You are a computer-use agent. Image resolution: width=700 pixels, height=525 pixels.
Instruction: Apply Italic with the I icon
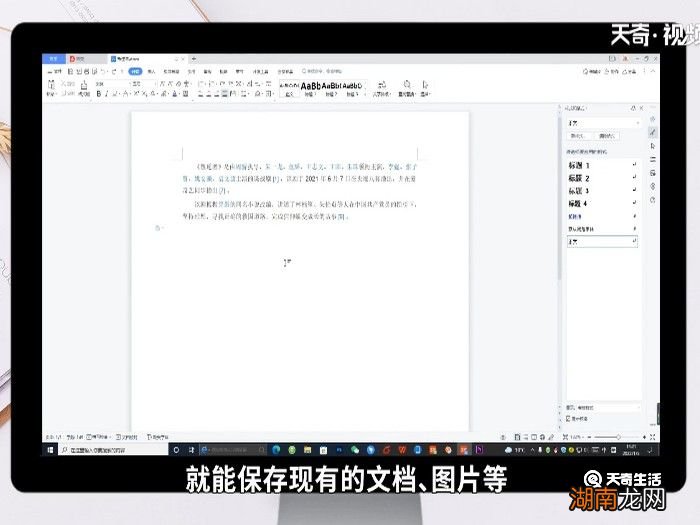[106, 94]
